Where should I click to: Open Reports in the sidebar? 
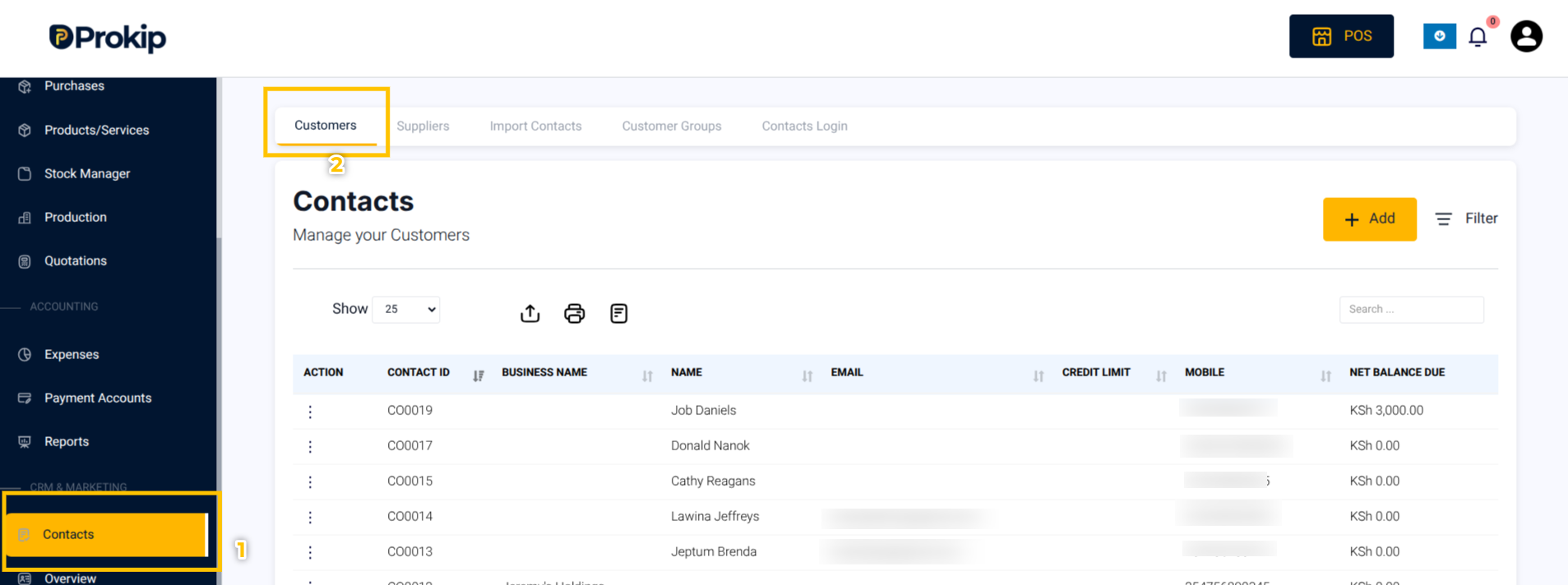[67, 441]
